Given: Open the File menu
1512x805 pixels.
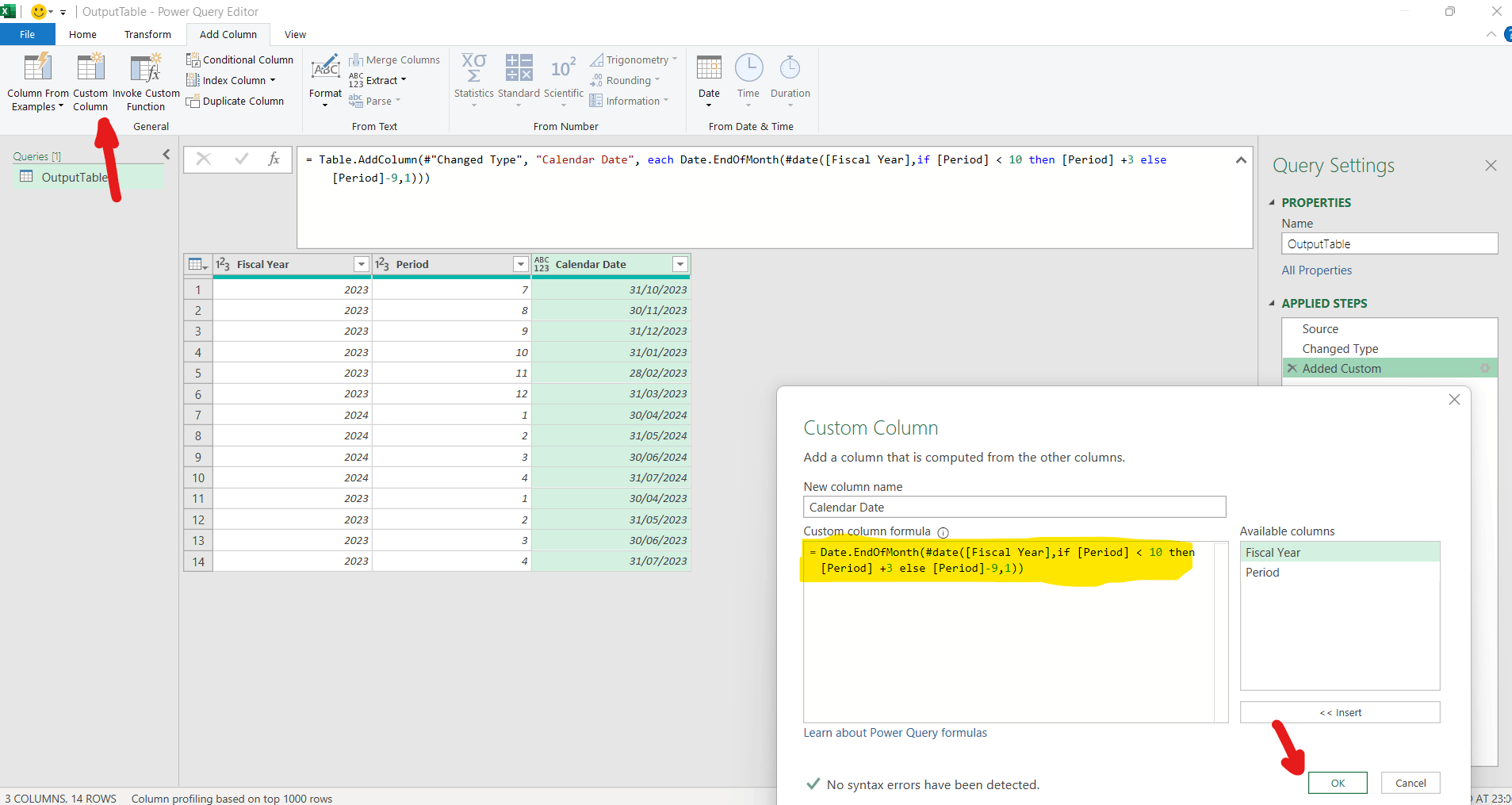Looking at the screenshot, I should pyautogui.click(x=26, y=34).
